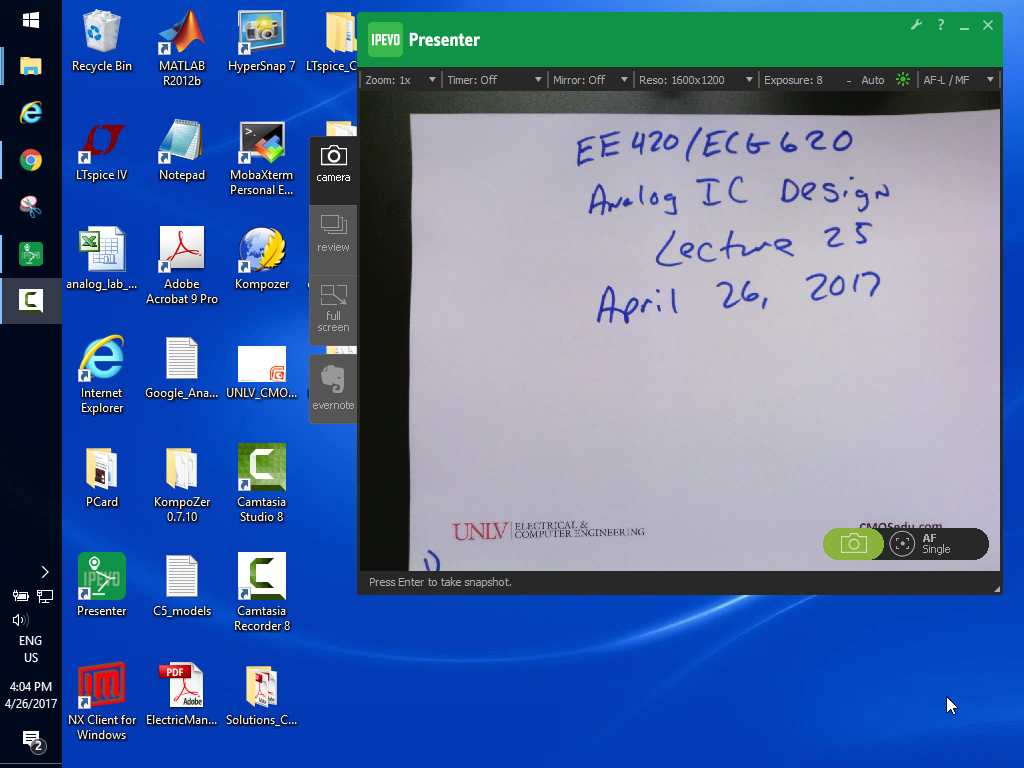Click the "Press Enter to take snapshot." status text

(x=440, y=582)
